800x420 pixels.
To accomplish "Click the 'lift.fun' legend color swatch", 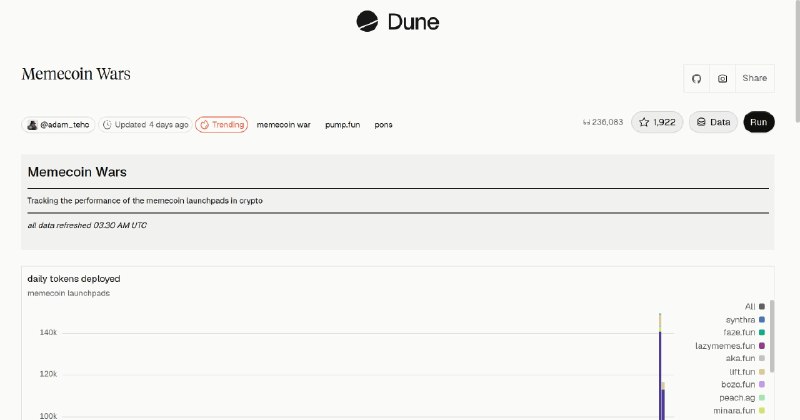I will pos(762,372).
